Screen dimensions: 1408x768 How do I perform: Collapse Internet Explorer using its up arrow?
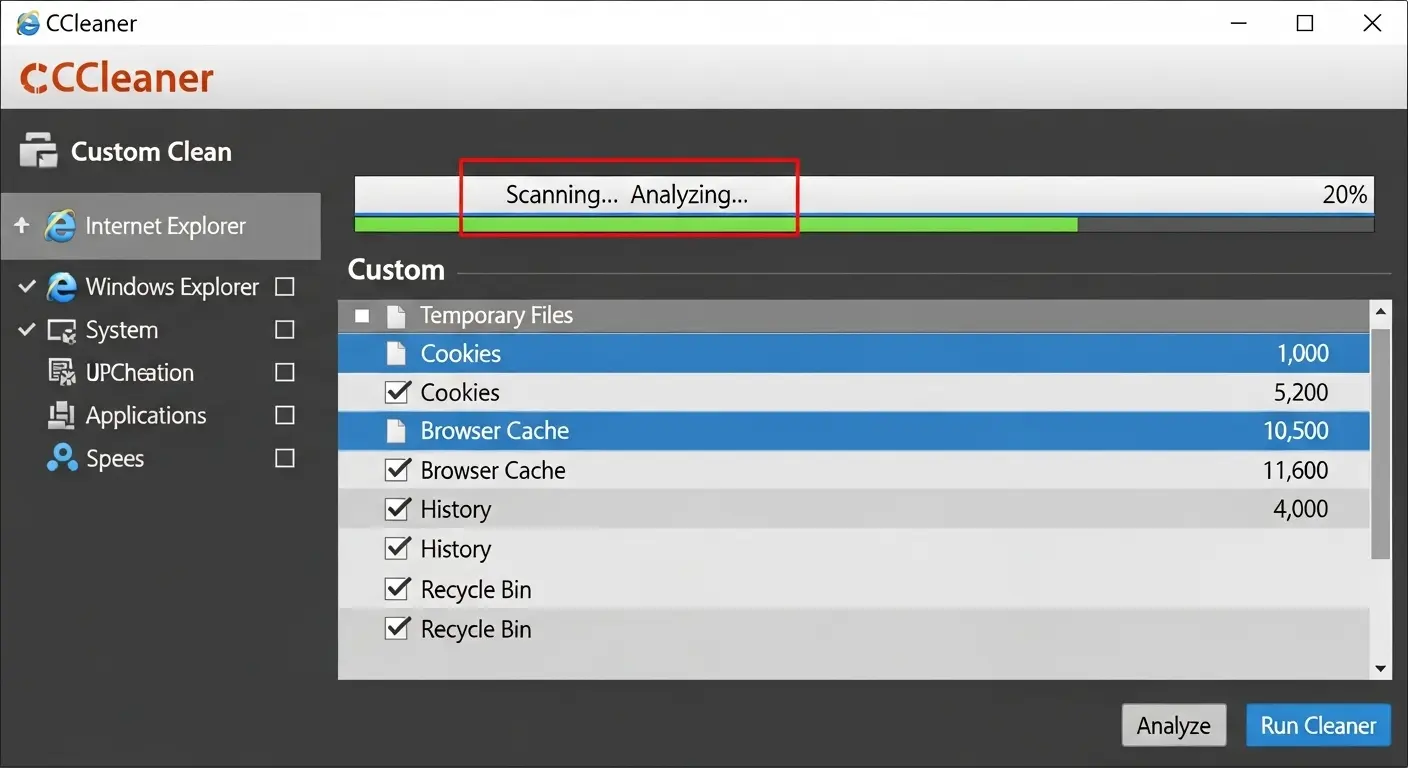tap(22, 226)
